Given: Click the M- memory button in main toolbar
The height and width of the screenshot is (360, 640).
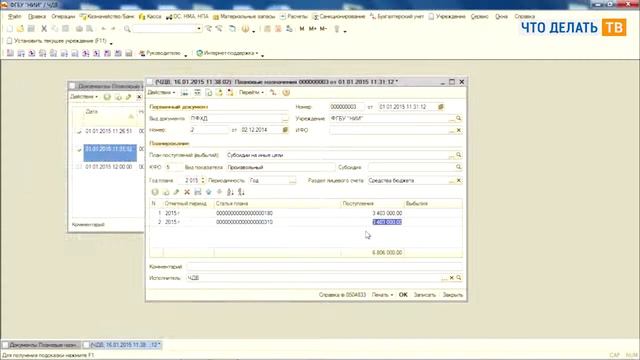Looking at the screenshot, I should click(323, 29).
